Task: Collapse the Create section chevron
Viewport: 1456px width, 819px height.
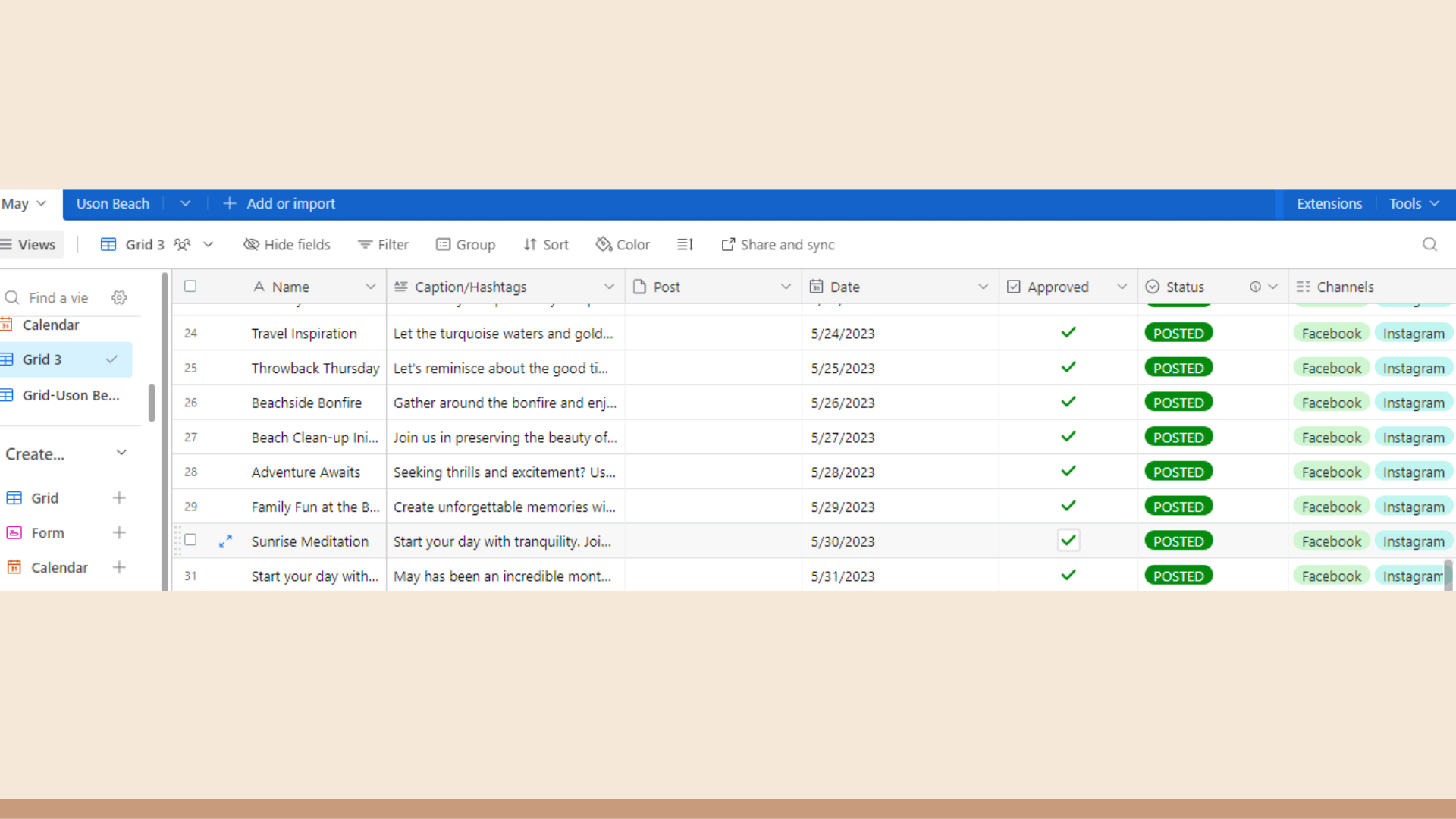Action: click(x=121, y=453)
